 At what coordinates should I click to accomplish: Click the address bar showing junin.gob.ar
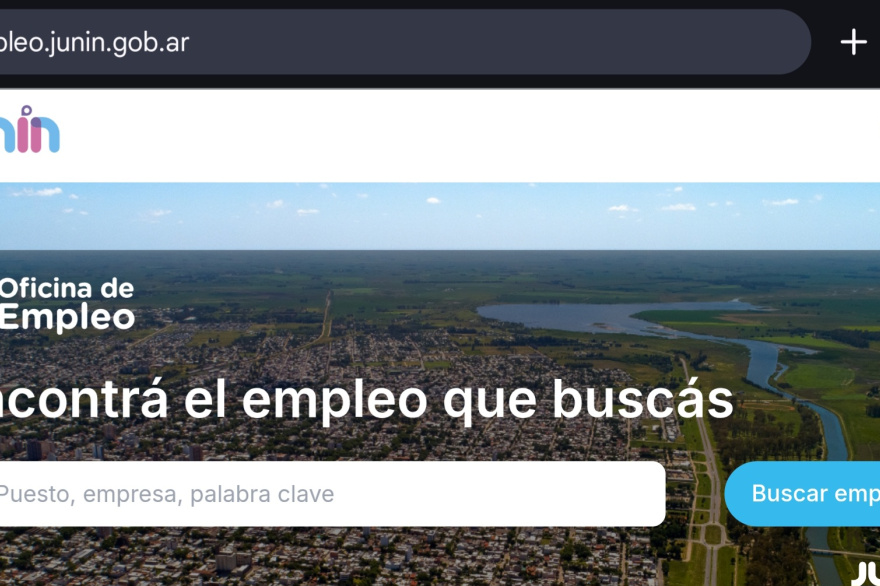tap(405, 42)
